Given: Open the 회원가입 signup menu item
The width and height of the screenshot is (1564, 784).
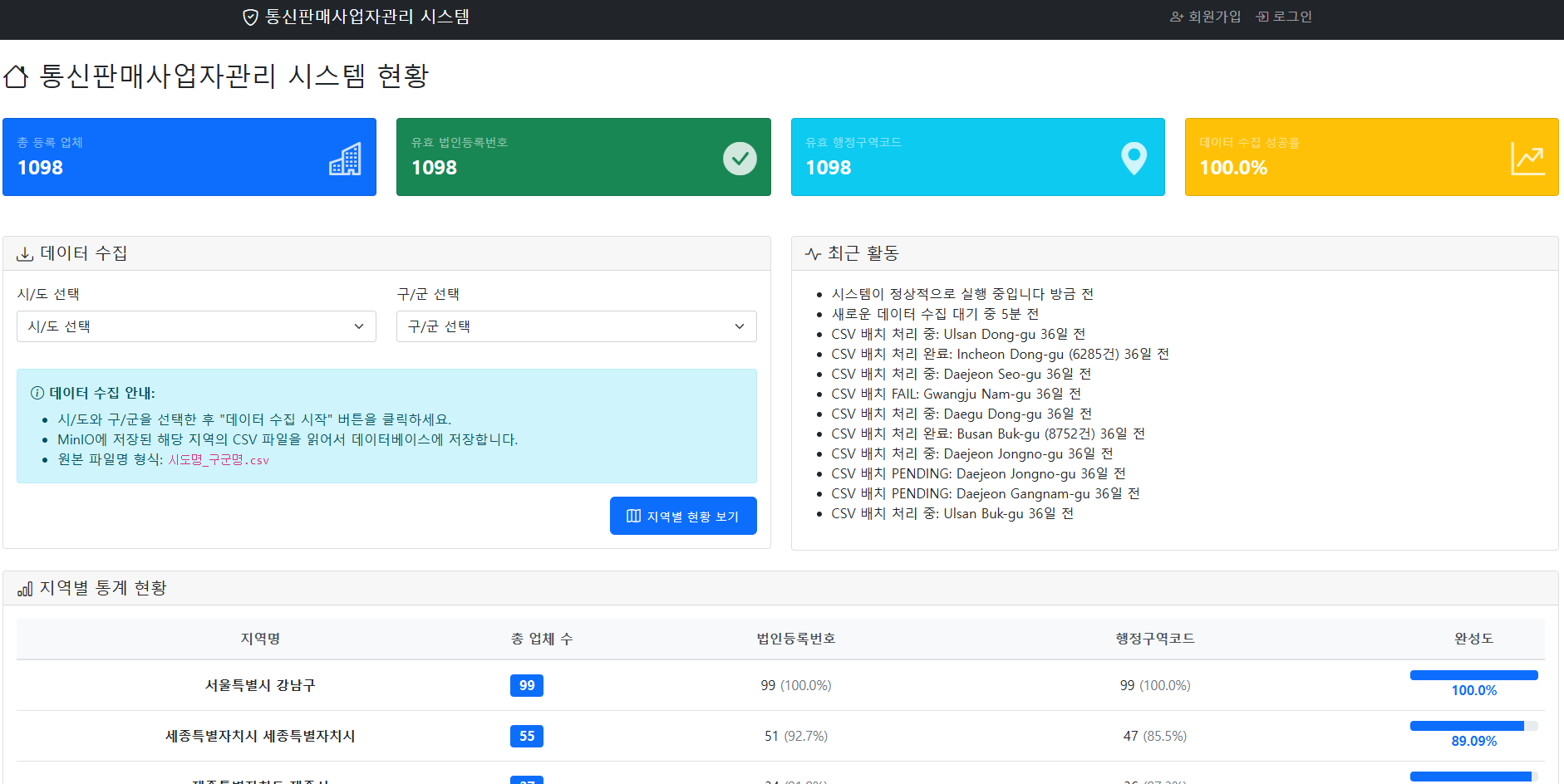Looking at the screenshot, I should pyautogui.click(x=1205, y=16).
